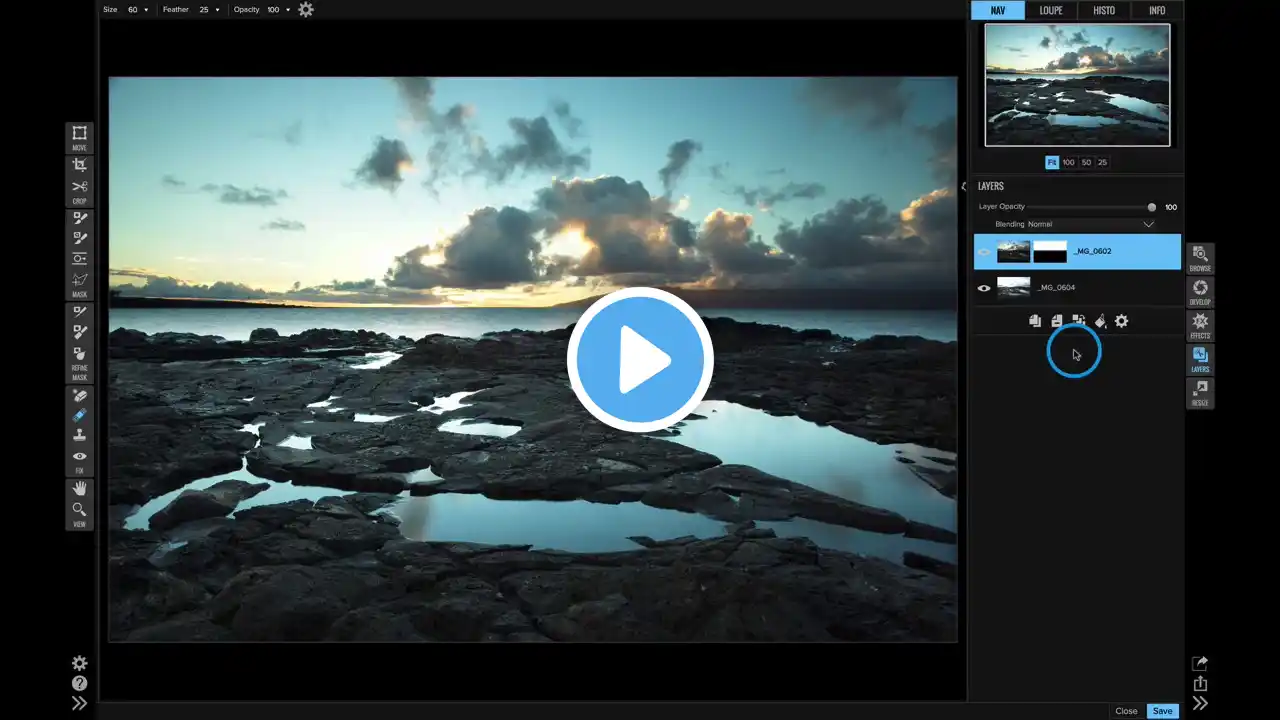
Task: Open layer settings gear in Layers panel
Action: 1121,321
